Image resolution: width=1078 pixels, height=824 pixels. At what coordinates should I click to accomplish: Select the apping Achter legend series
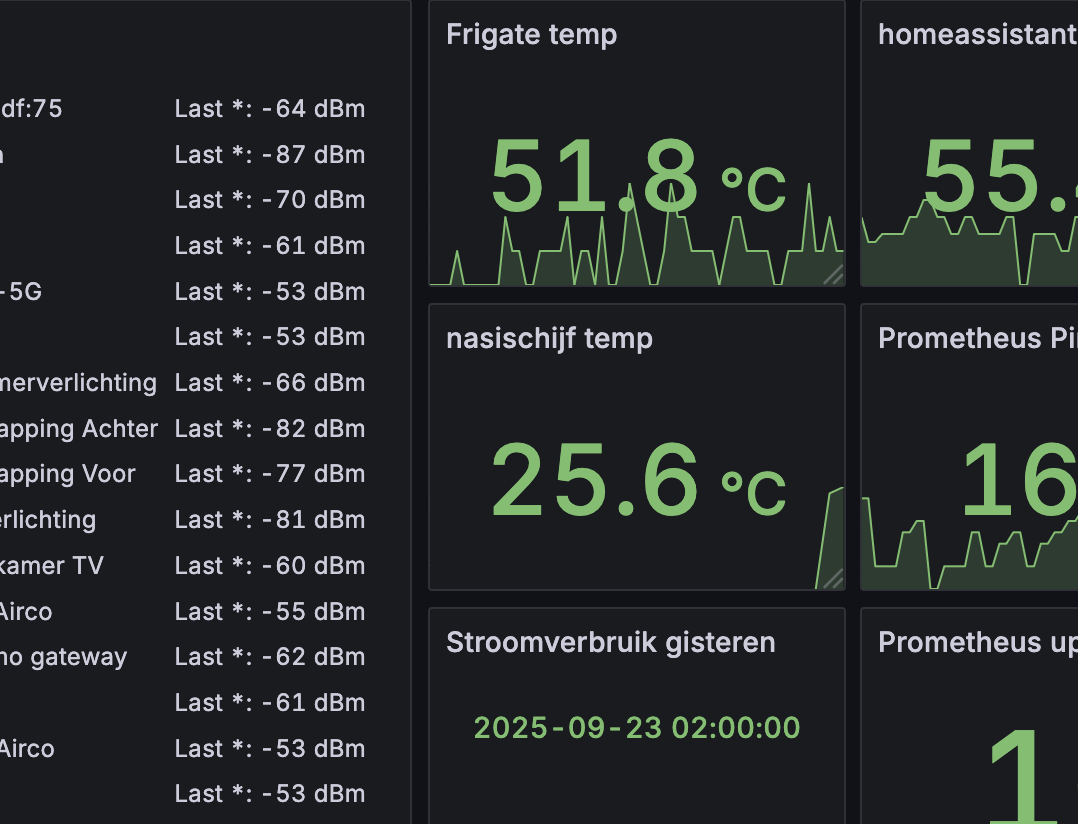(79, 429)
